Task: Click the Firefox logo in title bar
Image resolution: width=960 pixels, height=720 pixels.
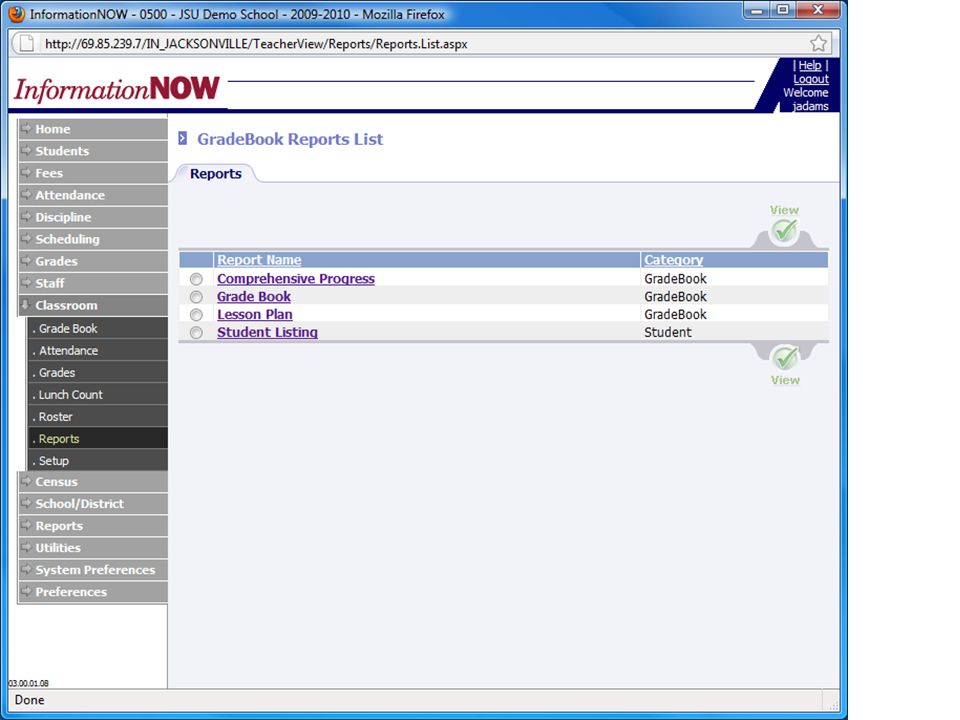Action: click(16, 13)
